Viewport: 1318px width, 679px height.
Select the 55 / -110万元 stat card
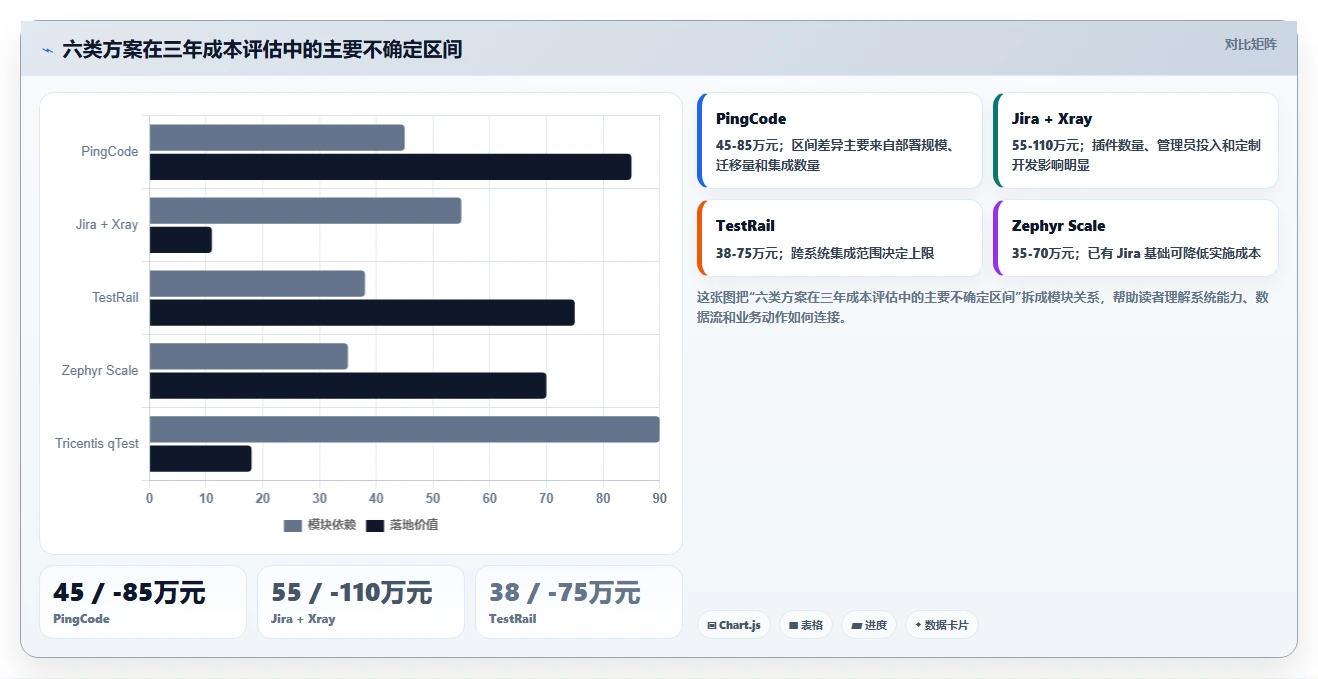coord(361,602)
